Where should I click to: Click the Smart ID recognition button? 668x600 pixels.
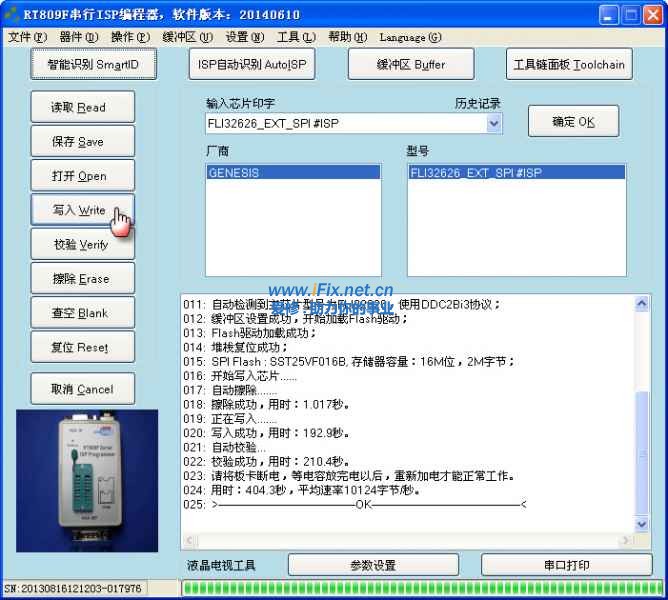[93, 64]
